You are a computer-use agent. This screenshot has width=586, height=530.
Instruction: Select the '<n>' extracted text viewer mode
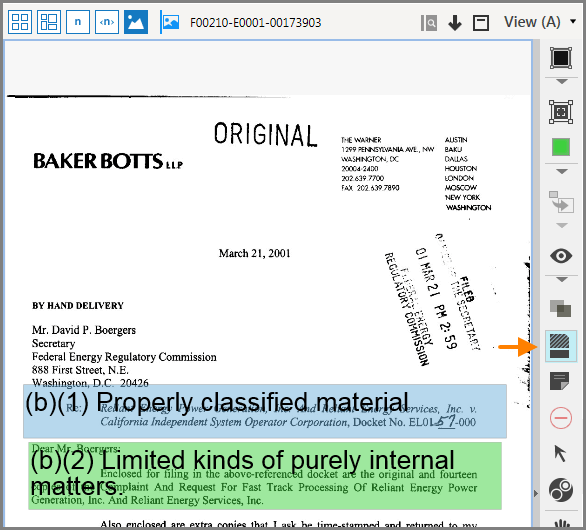(x=107, y=22)
